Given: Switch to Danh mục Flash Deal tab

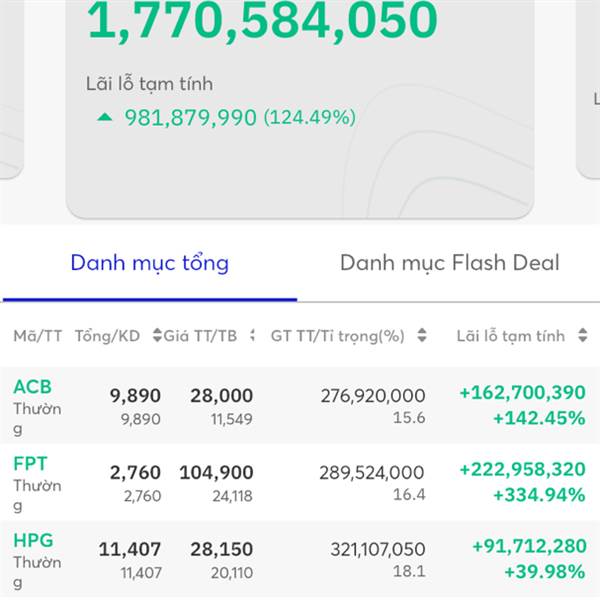Looking at the screenshot, I should pos(450,263).
